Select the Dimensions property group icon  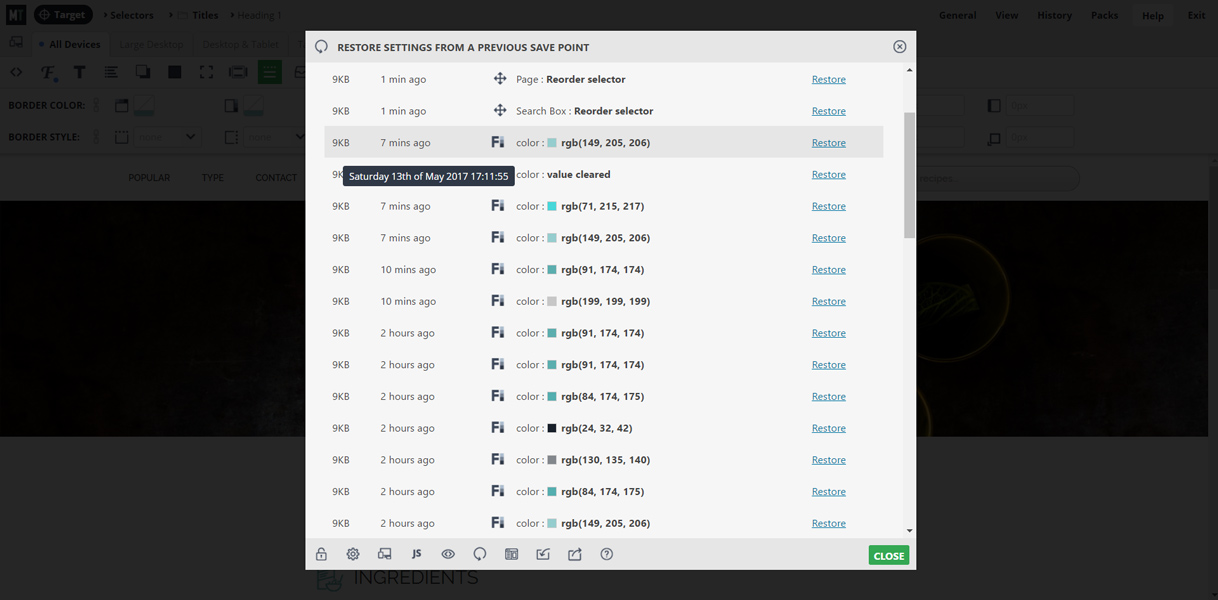coord(206,72)
